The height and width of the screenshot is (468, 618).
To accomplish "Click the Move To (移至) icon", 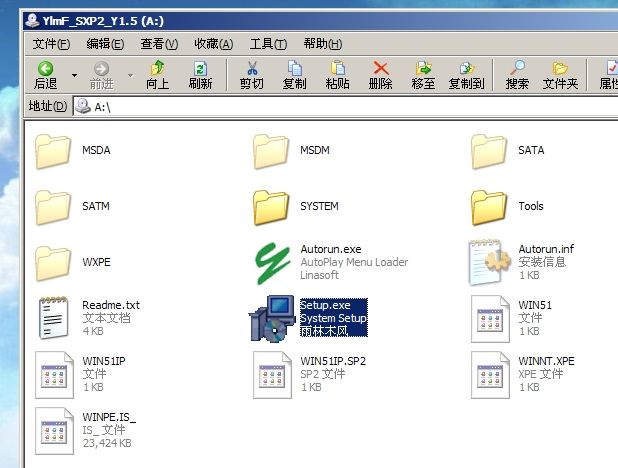I will (423, 68).
